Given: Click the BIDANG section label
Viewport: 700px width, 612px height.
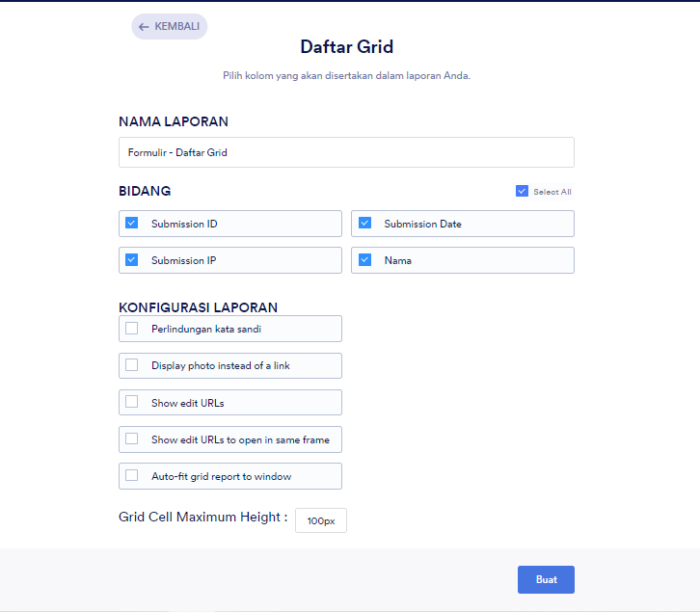Looking at the screenshot, I should click(145, 191).
